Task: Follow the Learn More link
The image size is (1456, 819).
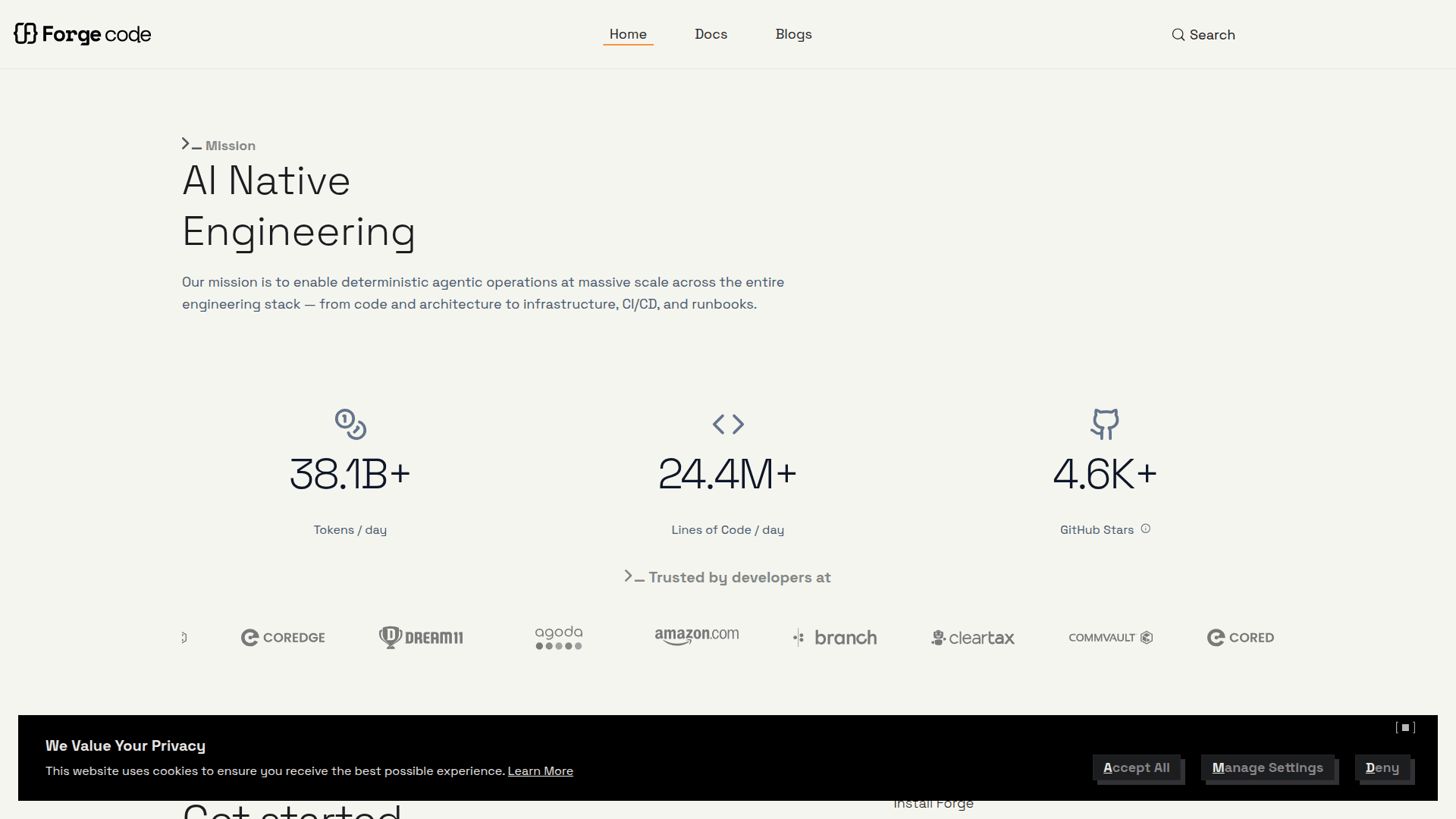Action: pyautogui.click(x=540, y=771)
